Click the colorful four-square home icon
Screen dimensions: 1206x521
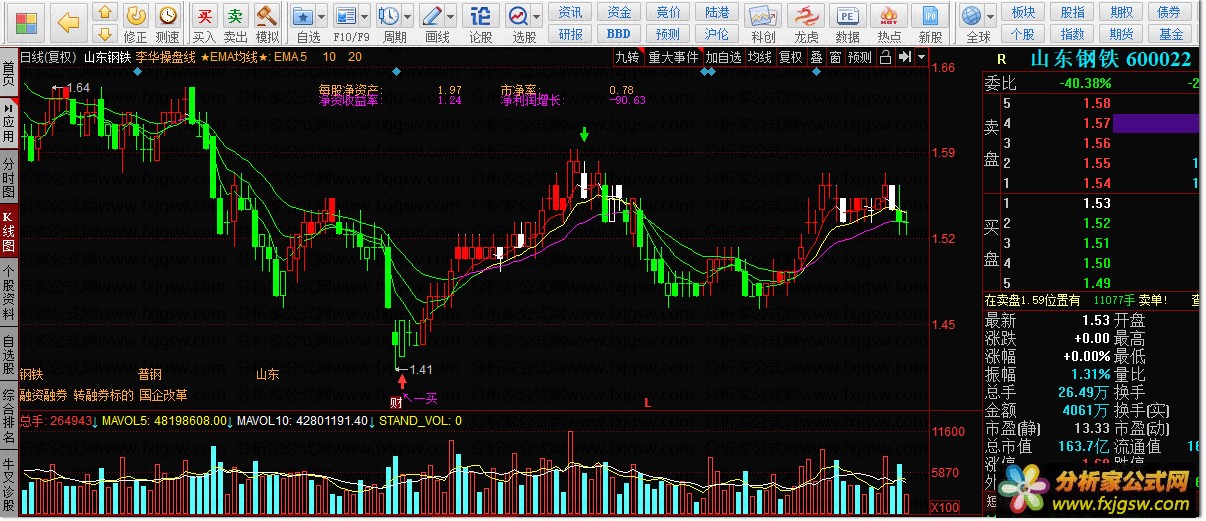coord(27,22)
